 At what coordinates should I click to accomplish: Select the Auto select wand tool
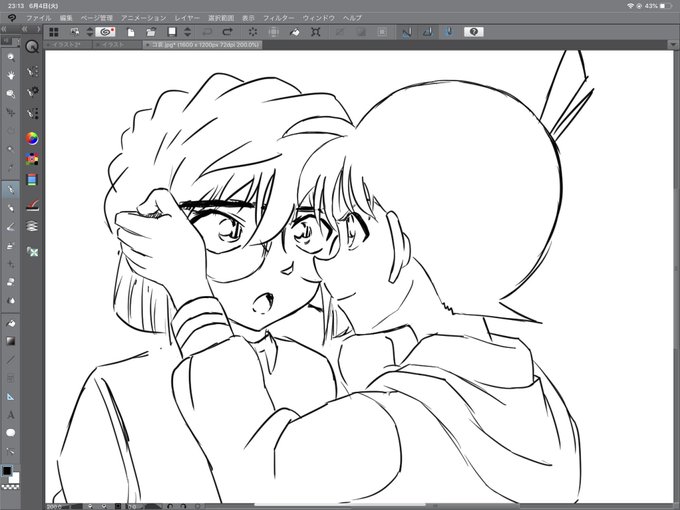click(10, 149)
